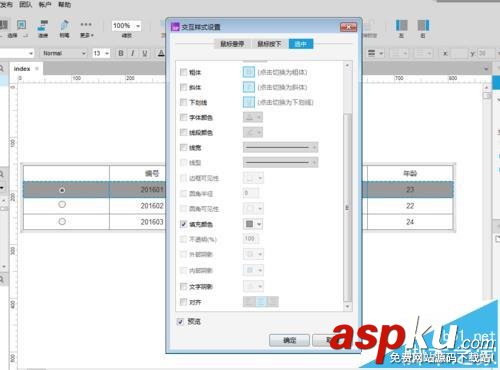This screenshot has height=370, width=500.
Task: Click the gray fill color swatch
Action: pyautogui.click(x=249, y=224)
